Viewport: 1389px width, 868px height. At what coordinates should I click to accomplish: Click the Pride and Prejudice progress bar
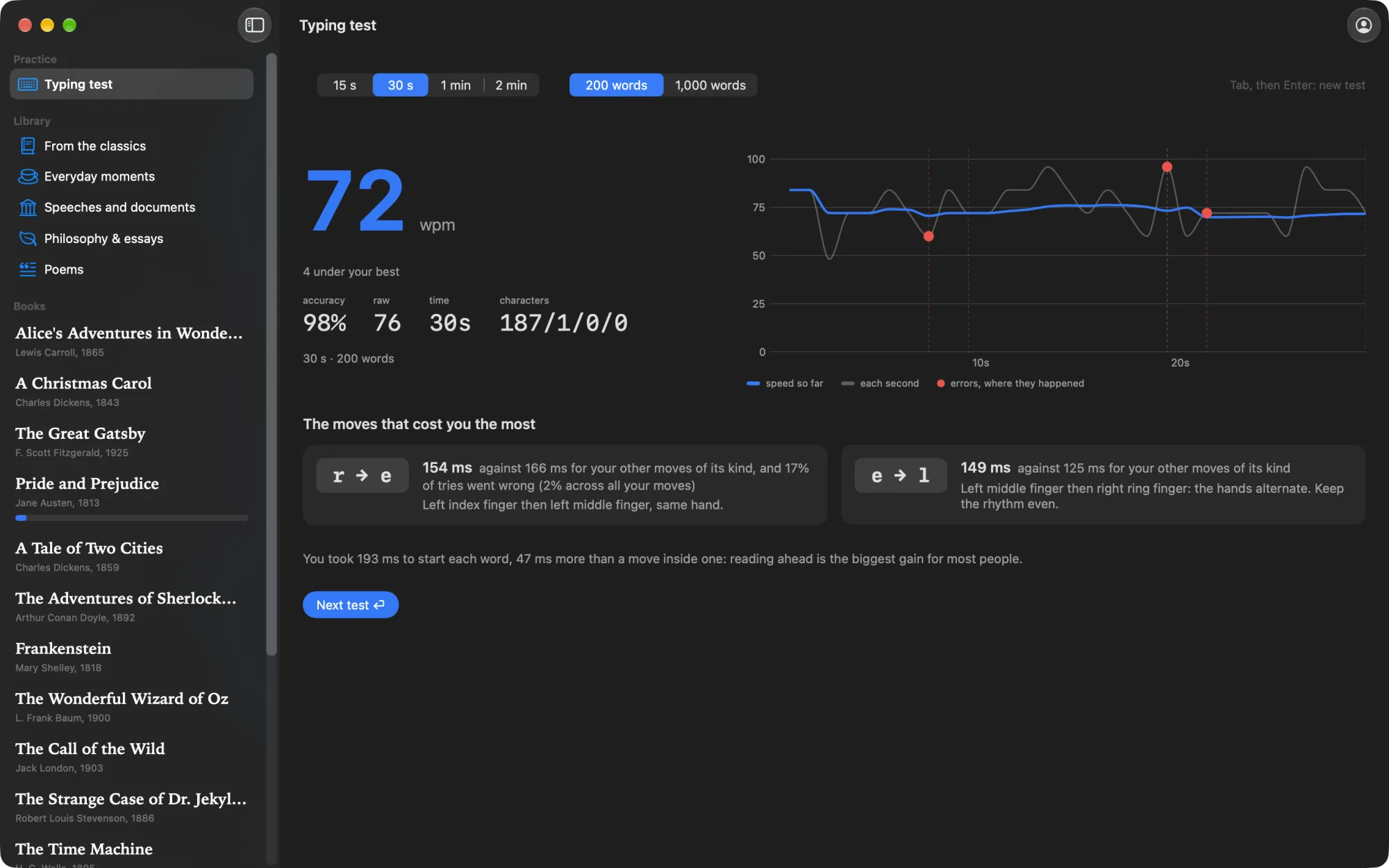[x=131, y=518]
